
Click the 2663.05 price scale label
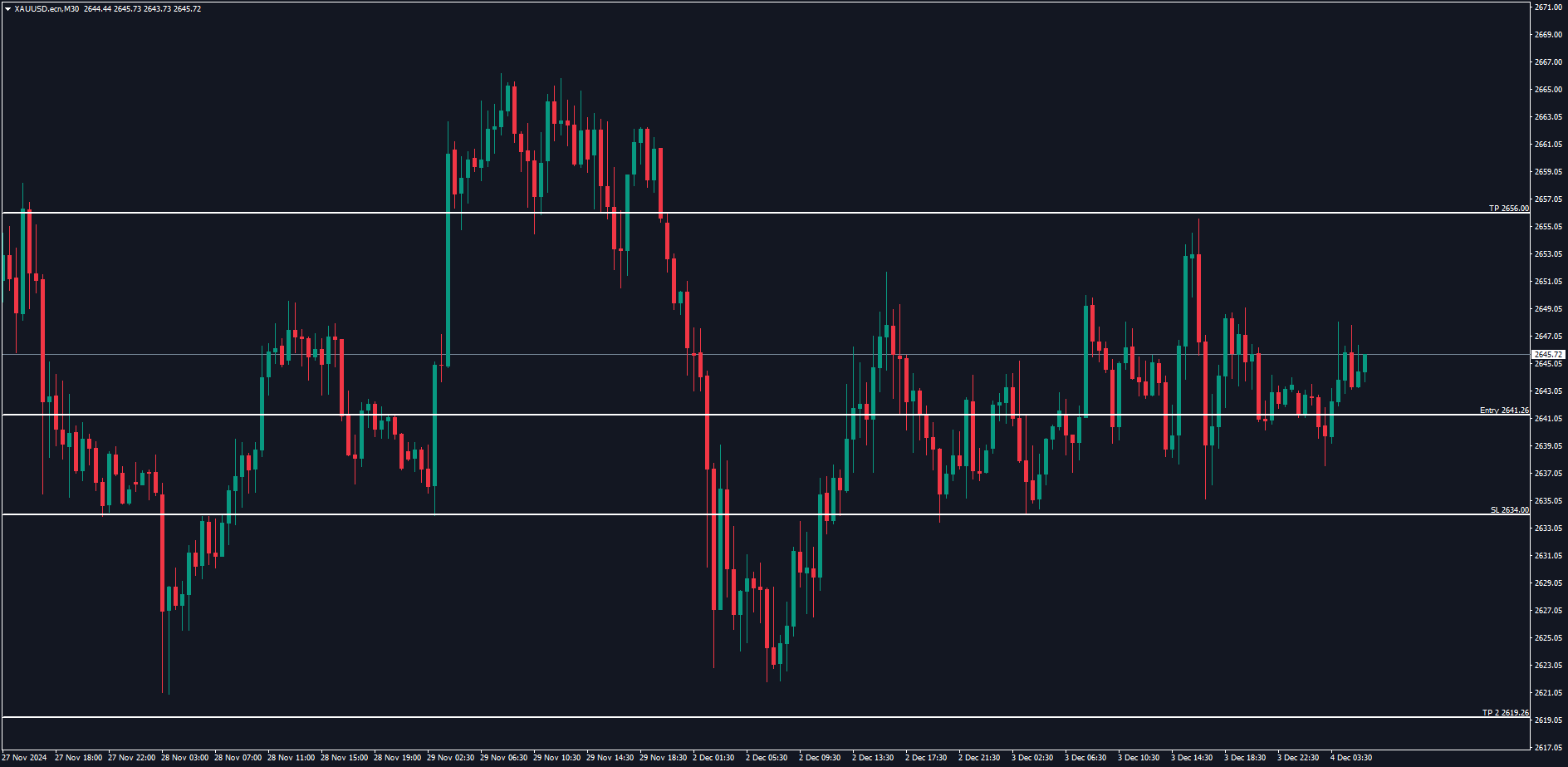pyautogui.click(x=1548, y=117)
